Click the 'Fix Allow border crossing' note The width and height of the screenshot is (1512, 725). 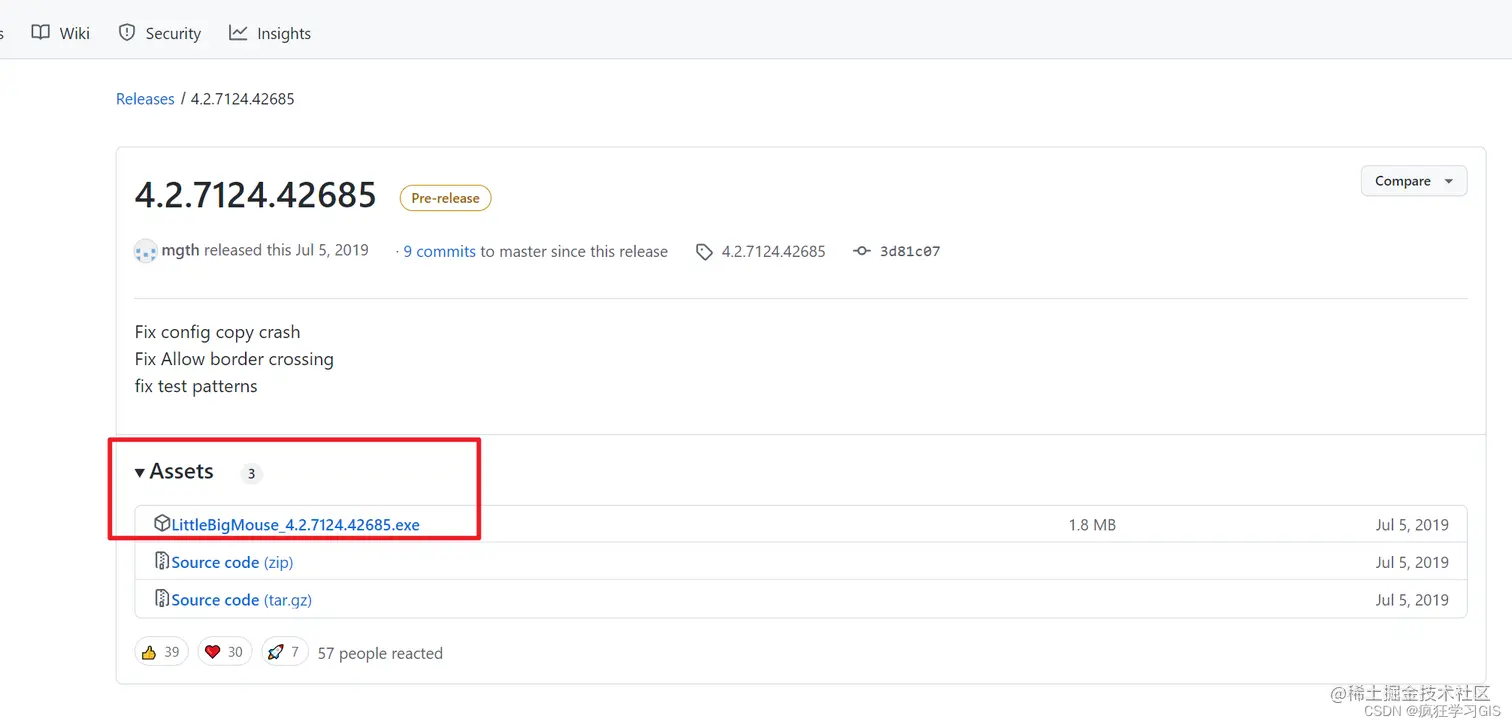click(x=234, y=359)
